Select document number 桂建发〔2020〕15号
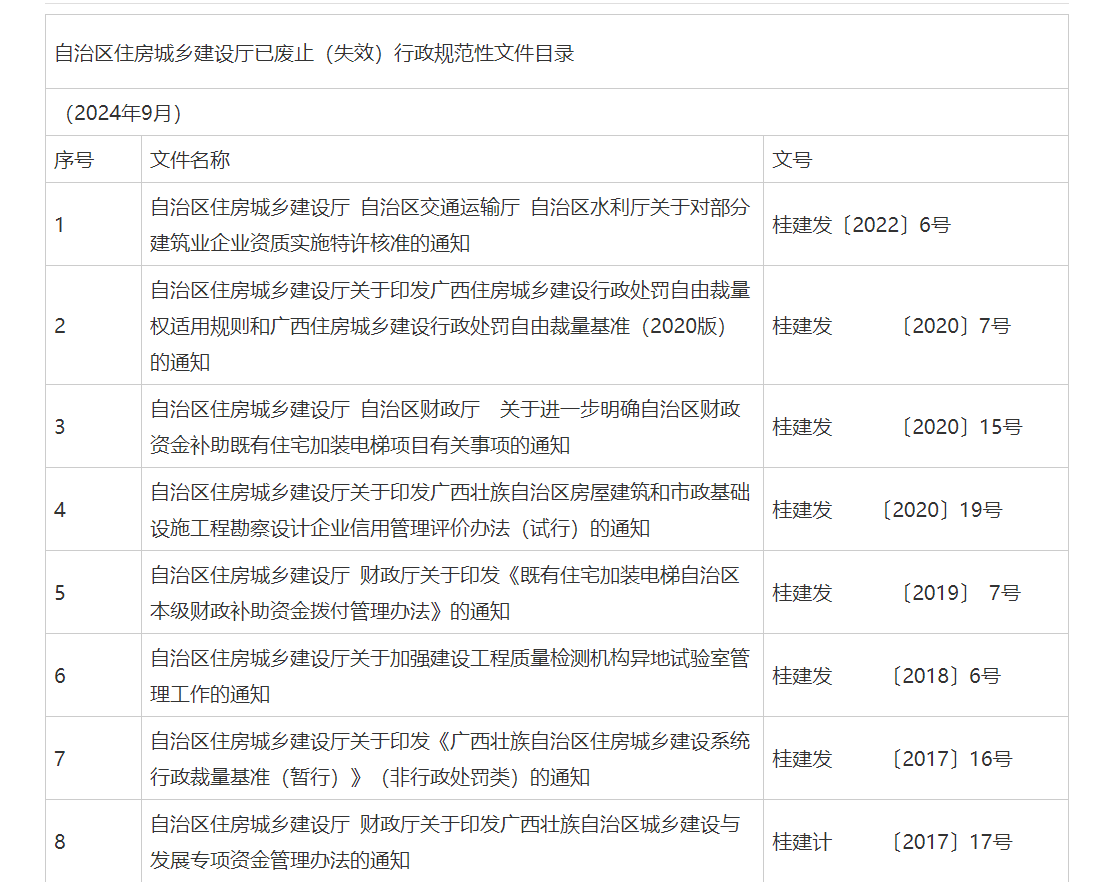 (897, 427)
